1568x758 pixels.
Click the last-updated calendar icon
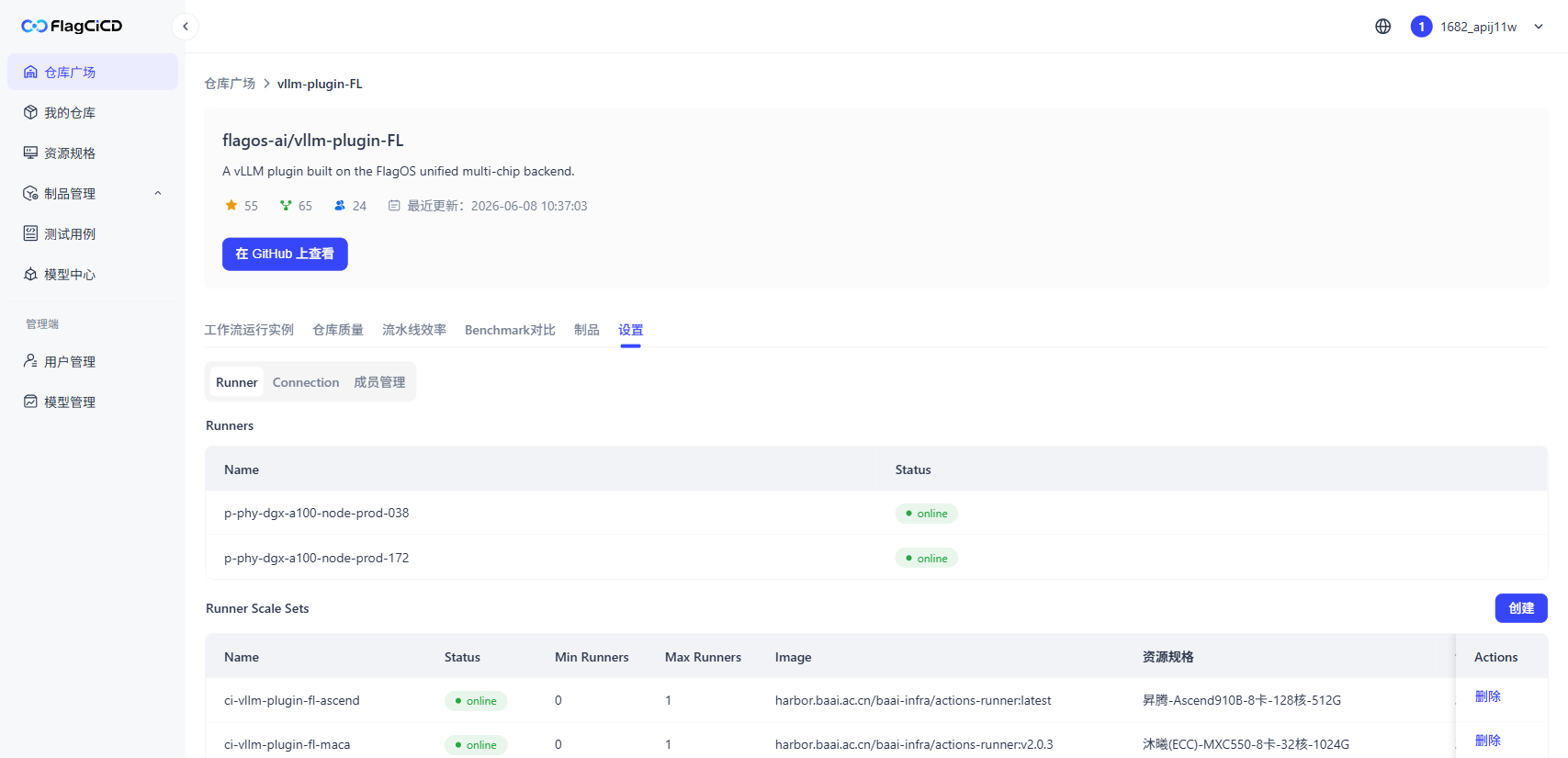tap(394, 206)
